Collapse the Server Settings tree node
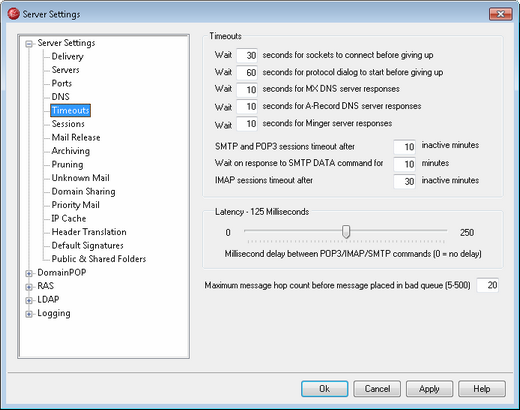The width and height of the screenshot is (520, 410). (29, 44)
